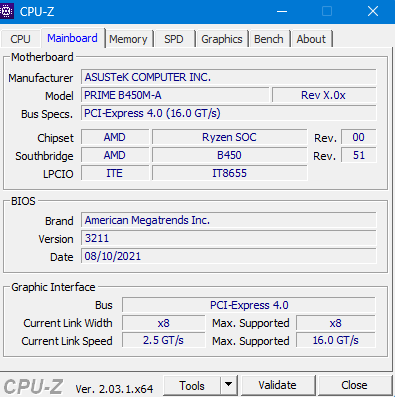The width and height of the screenshot is (395, 397).
Task: Minimize the CPU-Z window
Action: pyautogui.click(x=282, y=12)
